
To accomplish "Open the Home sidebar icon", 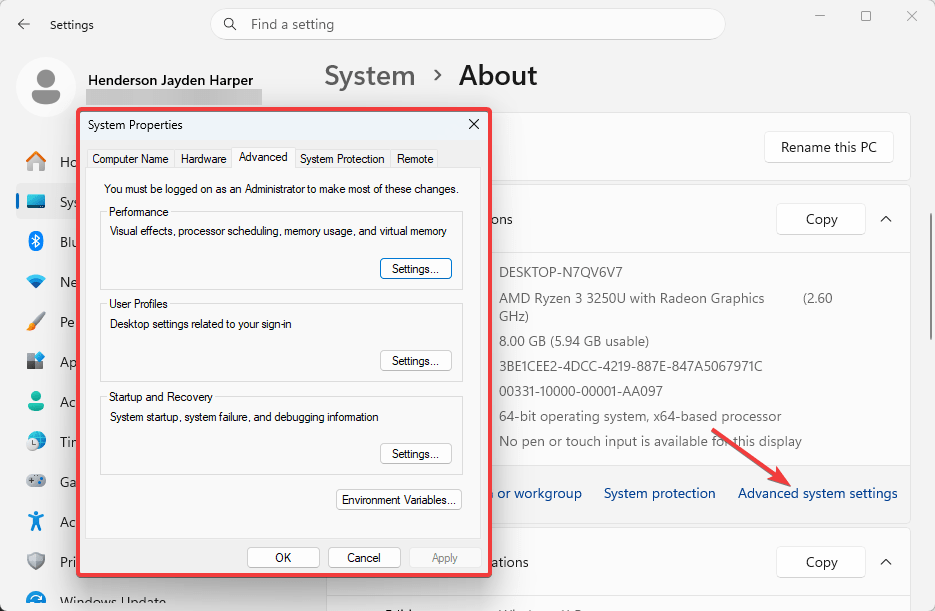I will coord(36,161).
